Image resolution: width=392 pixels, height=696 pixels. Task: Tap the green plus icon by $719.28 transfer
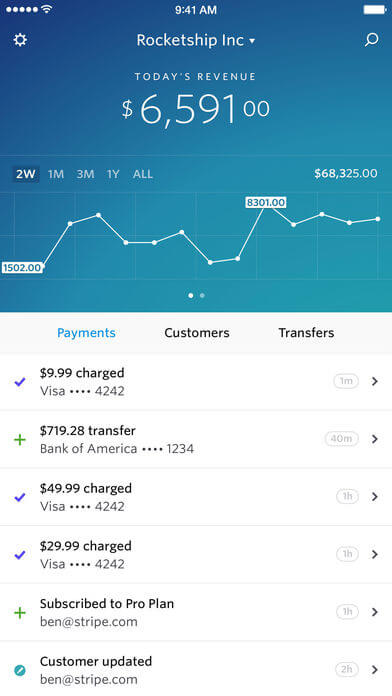(x=20, y=439)
